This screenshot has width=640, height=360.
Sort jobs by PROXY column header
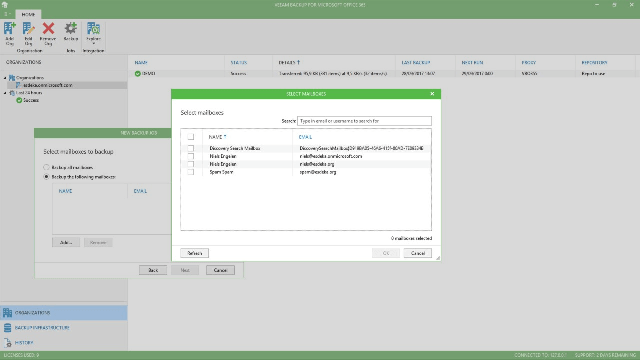tap(529, 63)
